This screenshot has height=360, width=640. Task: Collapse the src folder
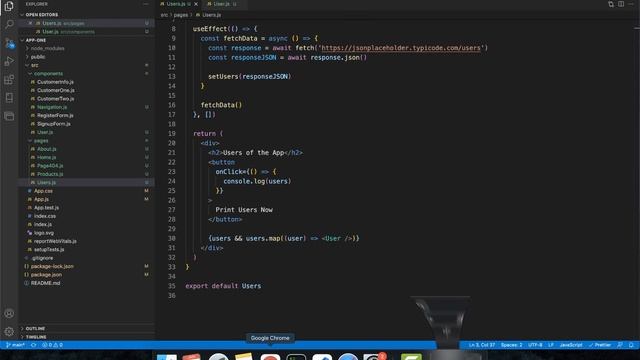click(34, 65)
